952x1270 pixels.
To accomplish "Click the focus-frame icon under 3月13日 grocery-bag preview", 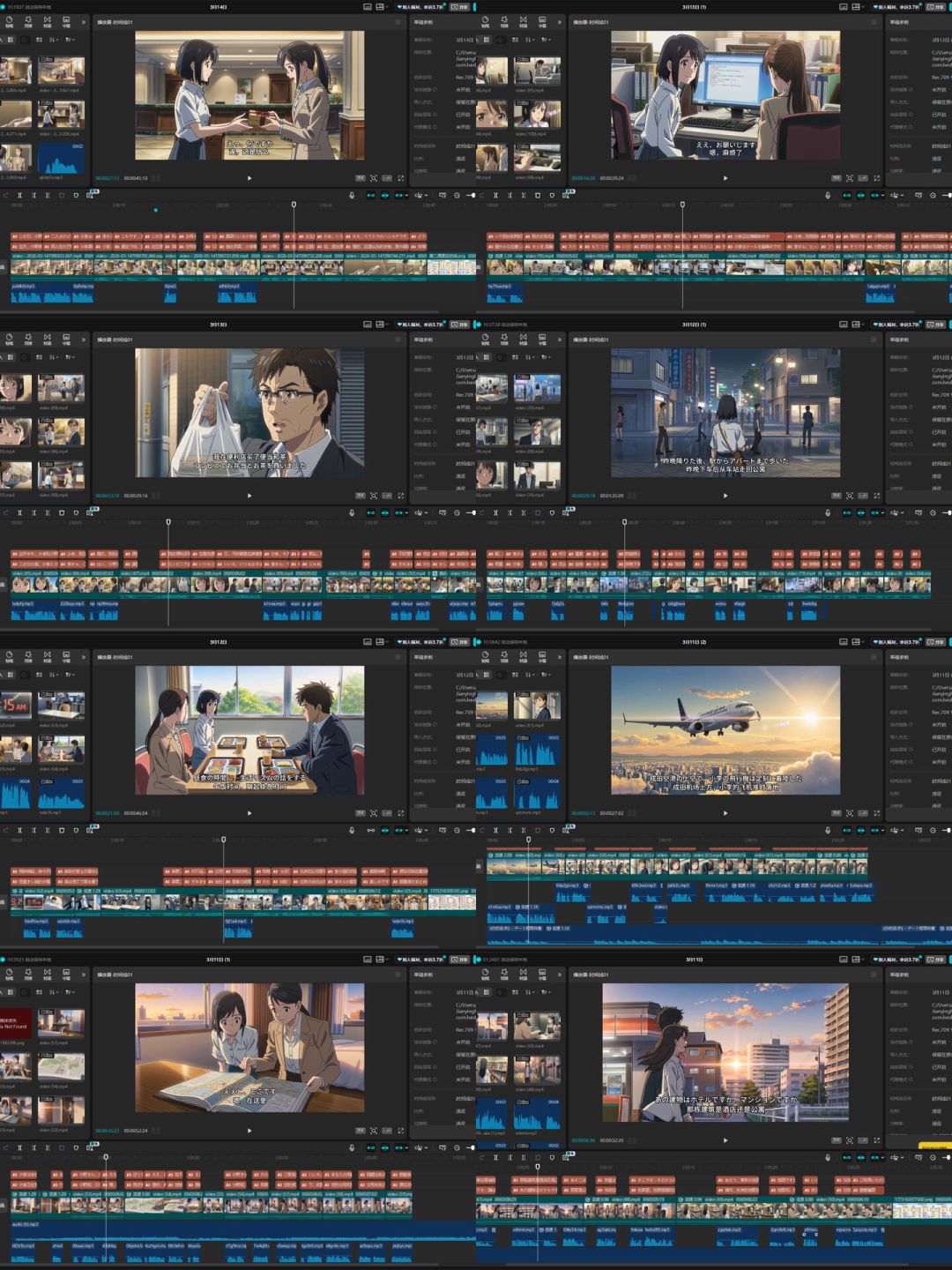I will coord(374,495).
